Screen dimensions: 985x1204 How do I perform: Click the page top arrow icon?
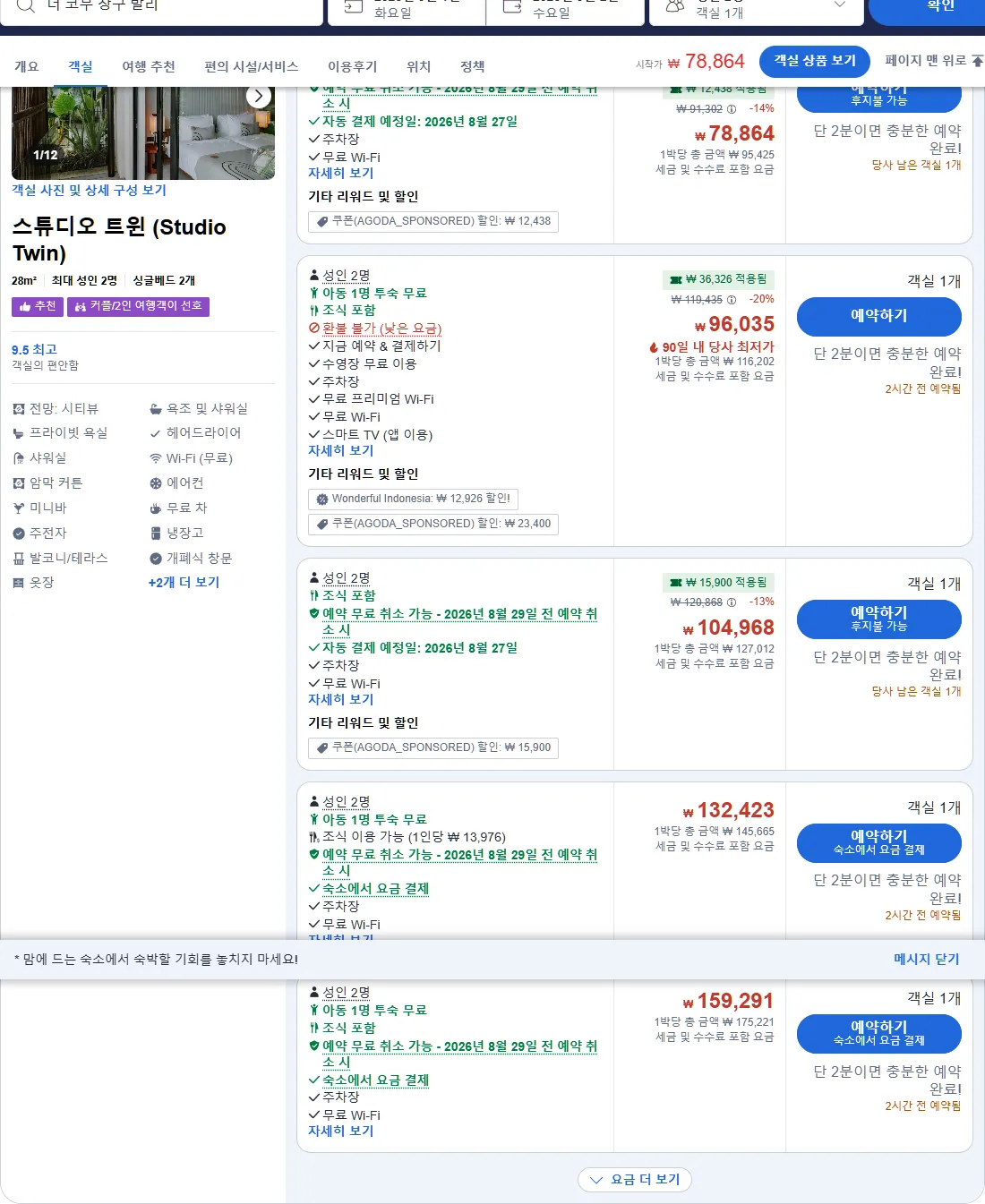click(978, 61)
